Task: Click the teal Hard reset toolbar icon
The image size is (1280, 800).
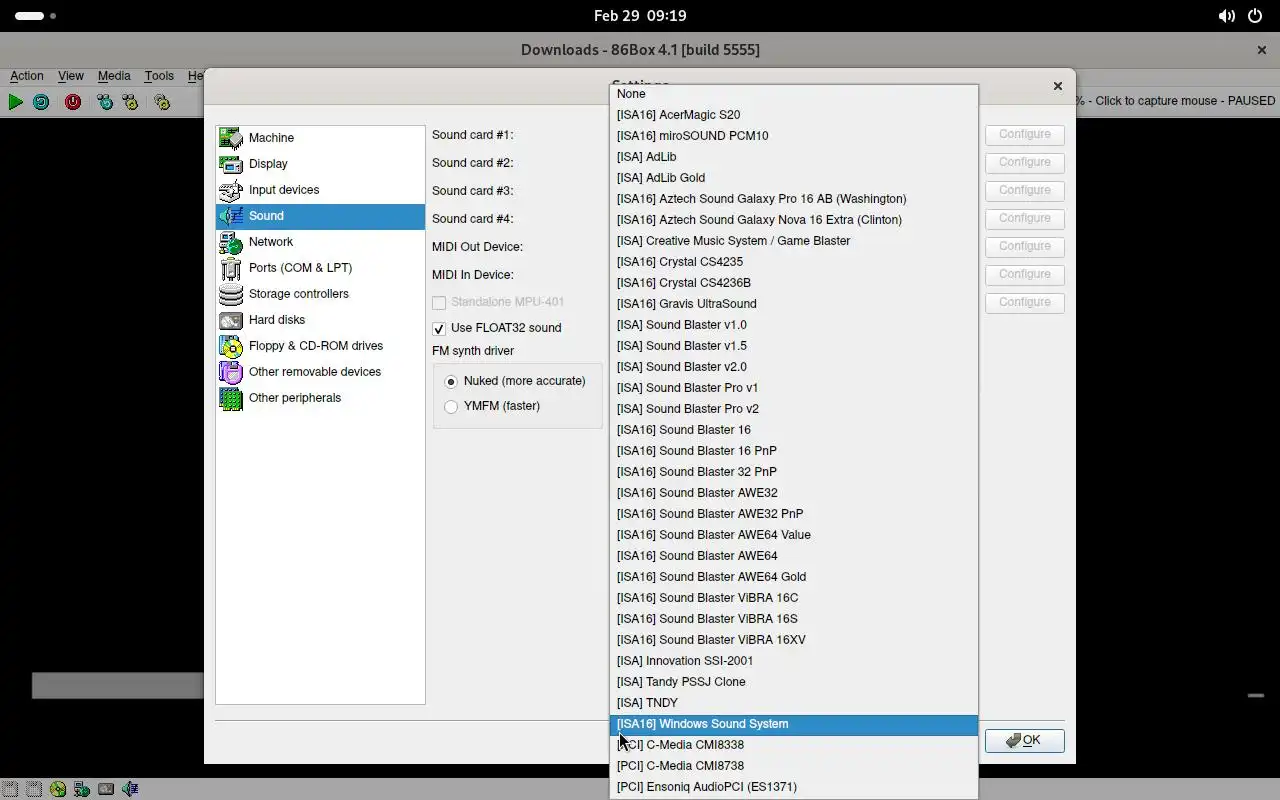Action: coord(41,102)
